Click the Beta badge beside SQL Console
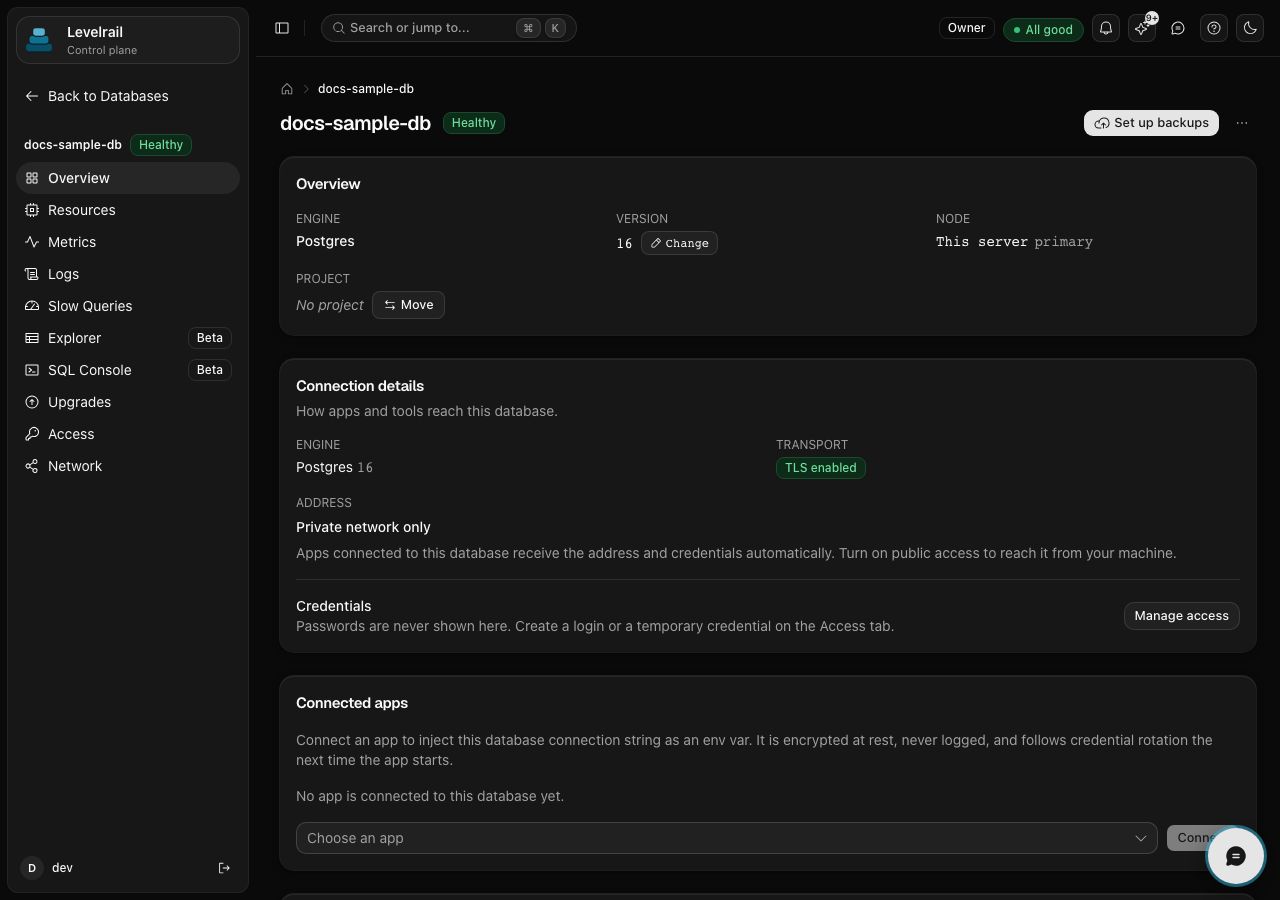1280x900 pixels. [210, 370]
